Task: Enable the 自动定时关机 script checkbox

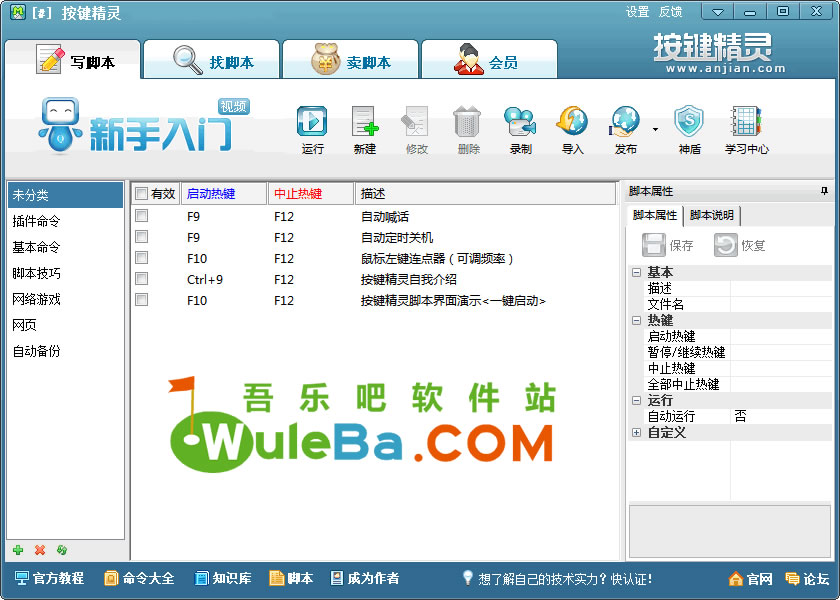Action: (x=141, y=237)
